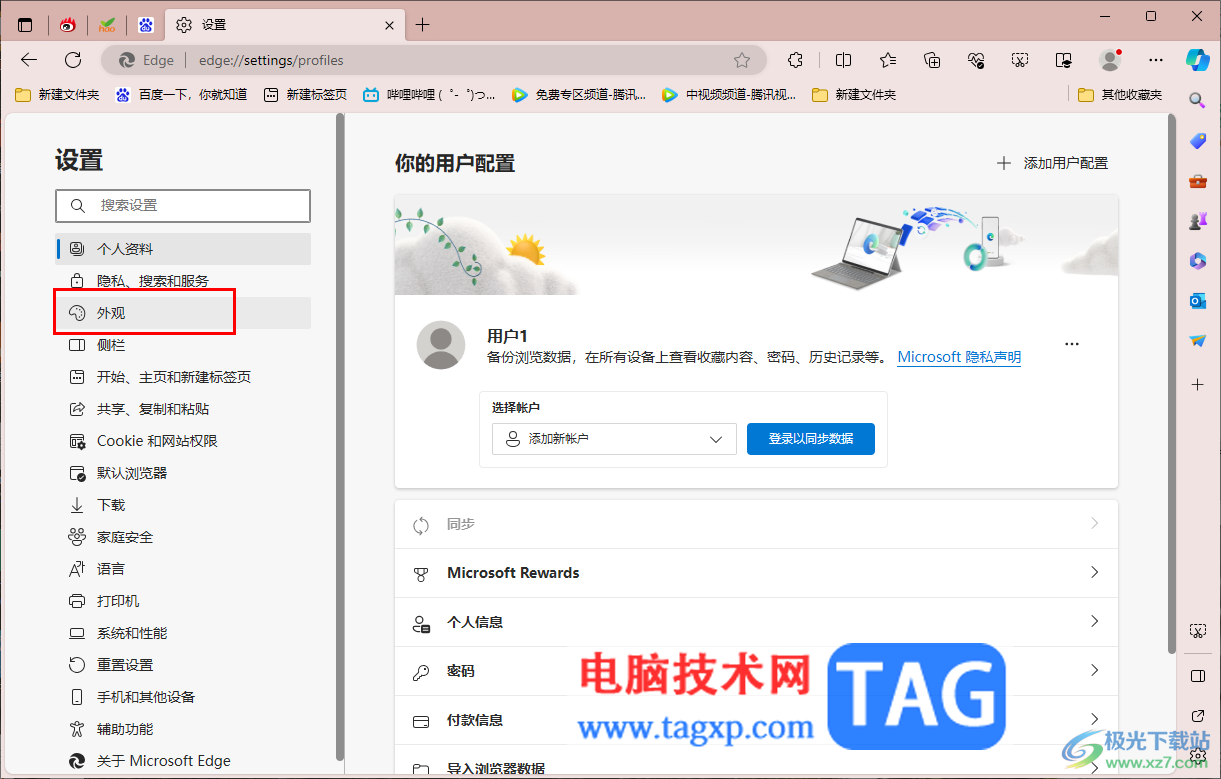
Task: Click the 搜索设置 search field
Action: coord(183,205)
